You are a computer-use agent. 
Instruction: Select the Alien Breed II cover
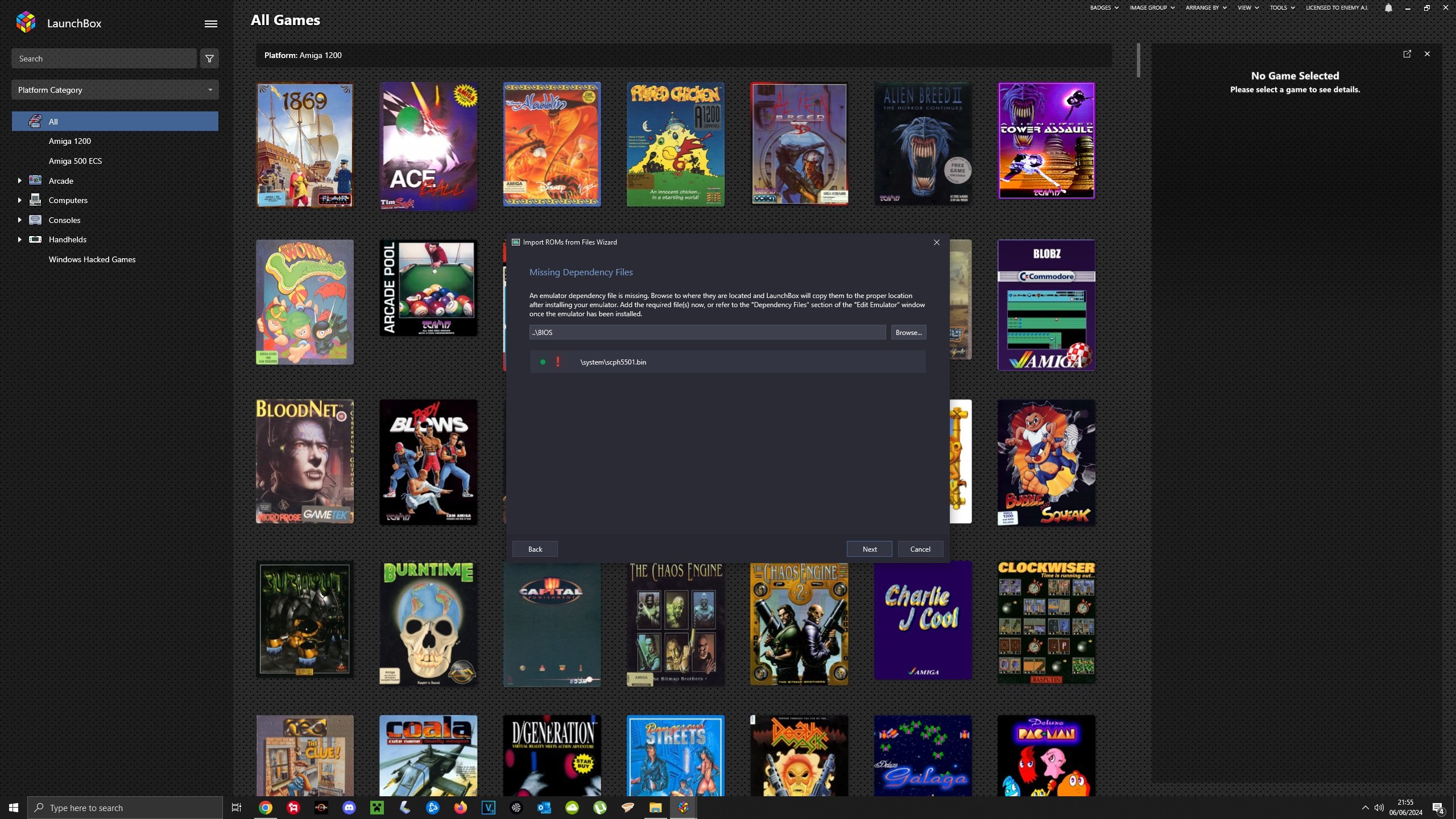click(923, 144)
